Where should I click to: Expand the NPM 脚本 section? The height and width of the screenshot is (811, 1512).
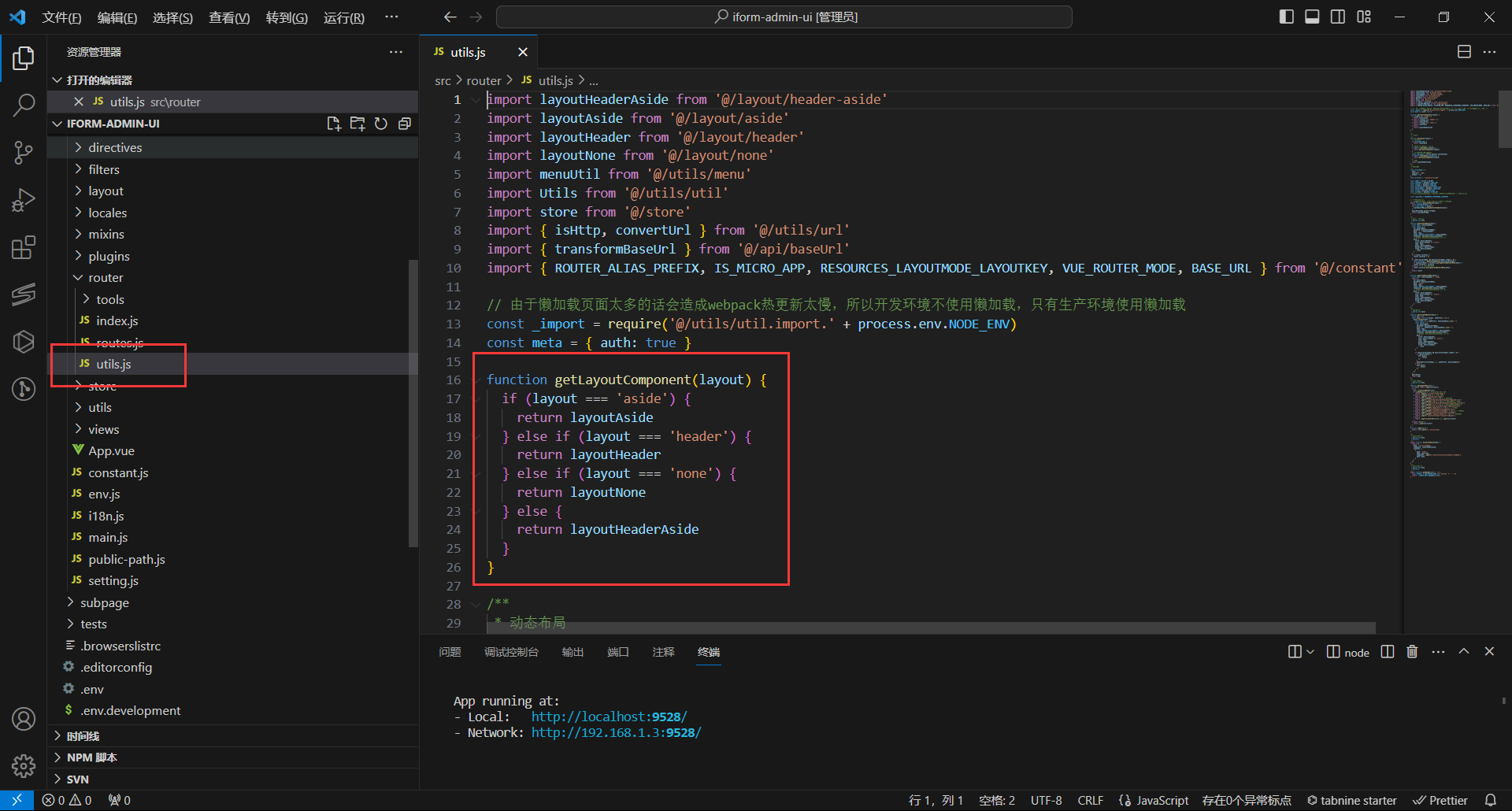click(x=91, y=757)
